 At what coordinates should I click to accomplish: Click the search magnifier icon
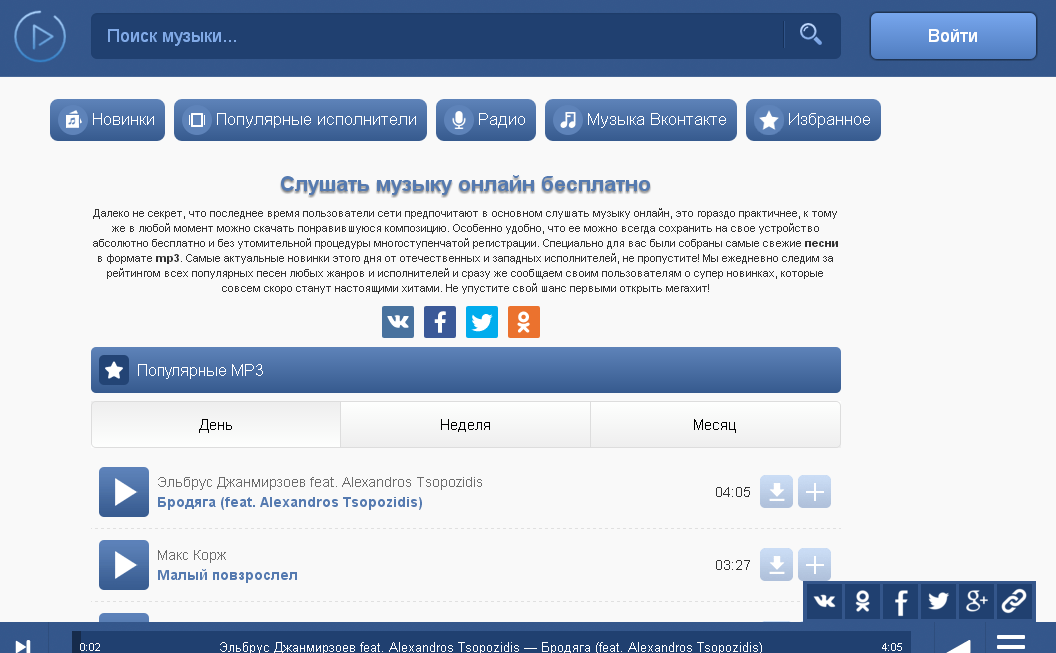coord(811,35)
